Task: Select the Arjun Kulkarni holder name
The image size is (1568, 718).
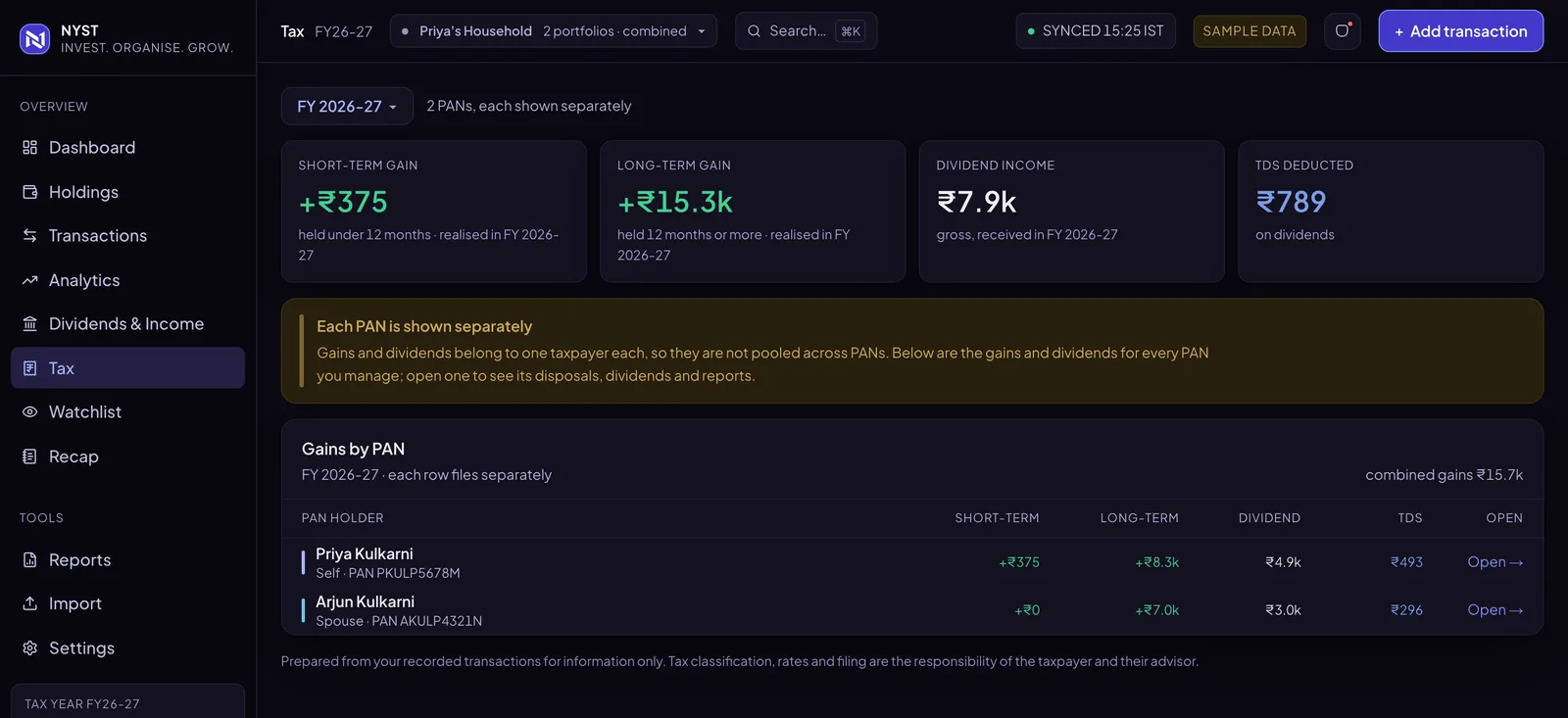Action: 365,601
